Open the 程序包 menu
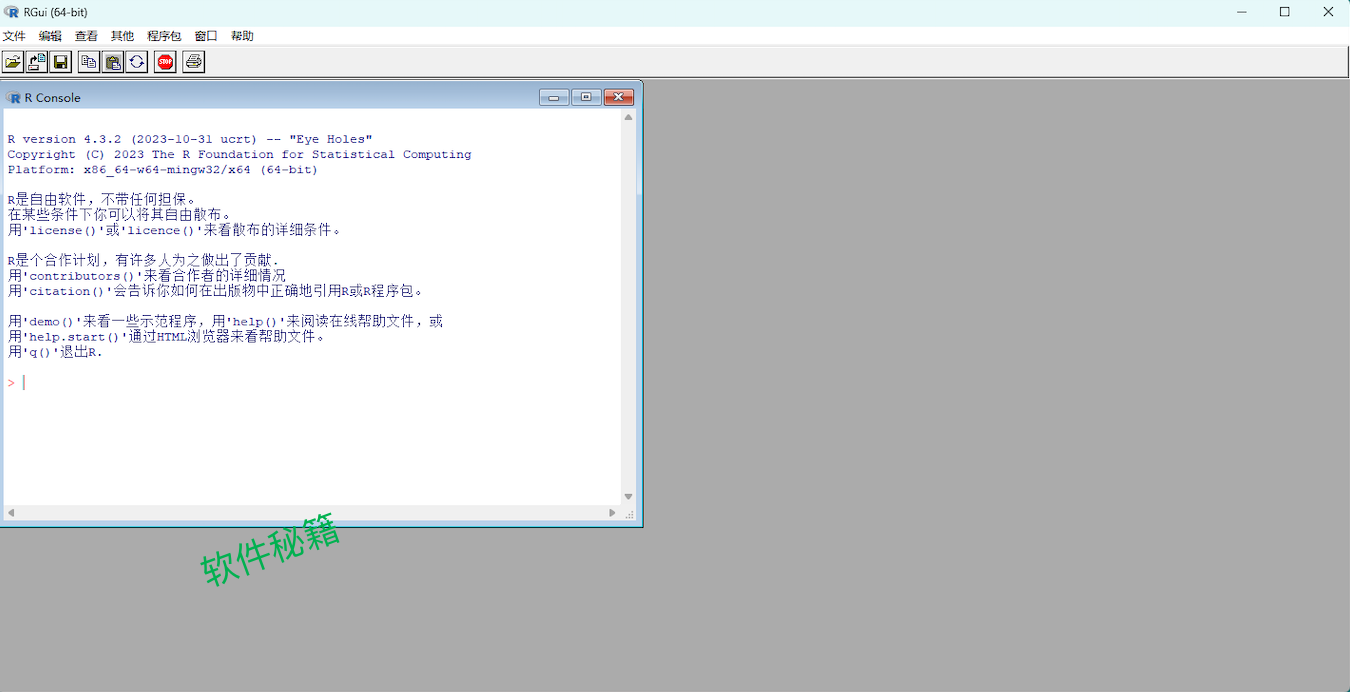The width and height of the screenshot is (1350, 692). click(163, 35)
